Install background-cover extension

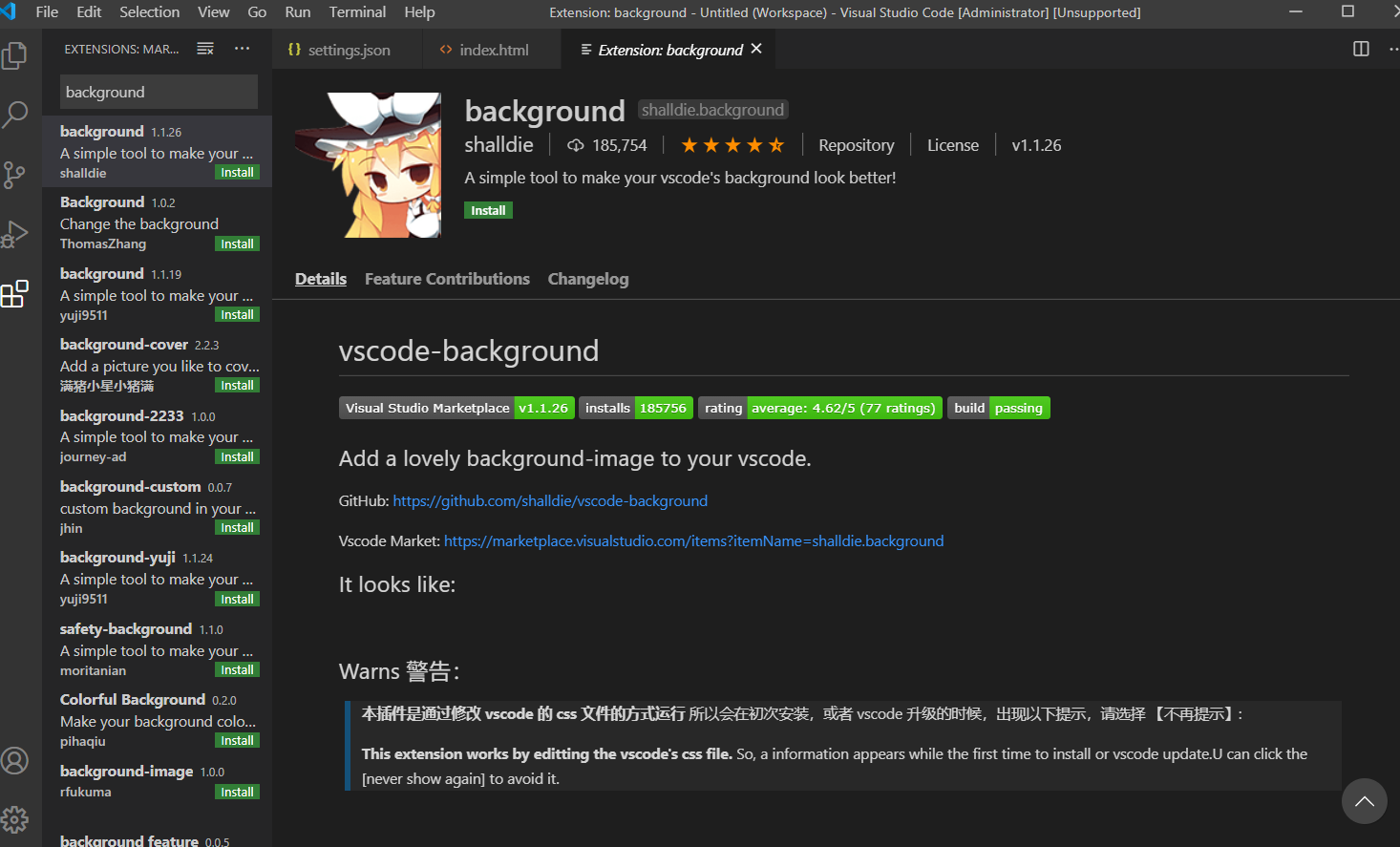(237, 386)
